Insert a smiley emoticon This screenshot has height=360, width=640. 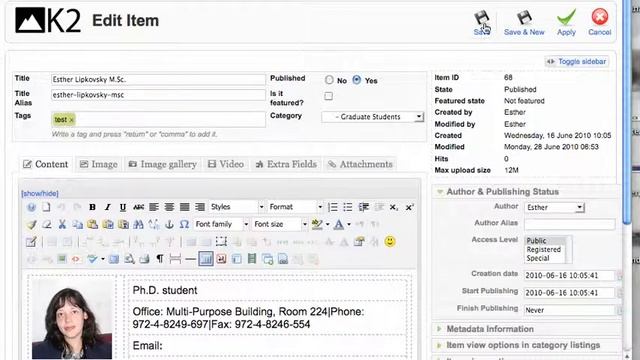[x=390, y=242]
